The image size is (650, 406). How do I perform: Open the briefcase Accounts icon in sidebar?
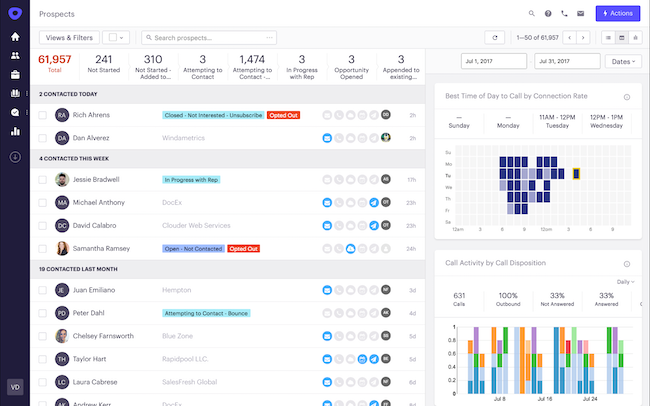[x=15, y=75]
